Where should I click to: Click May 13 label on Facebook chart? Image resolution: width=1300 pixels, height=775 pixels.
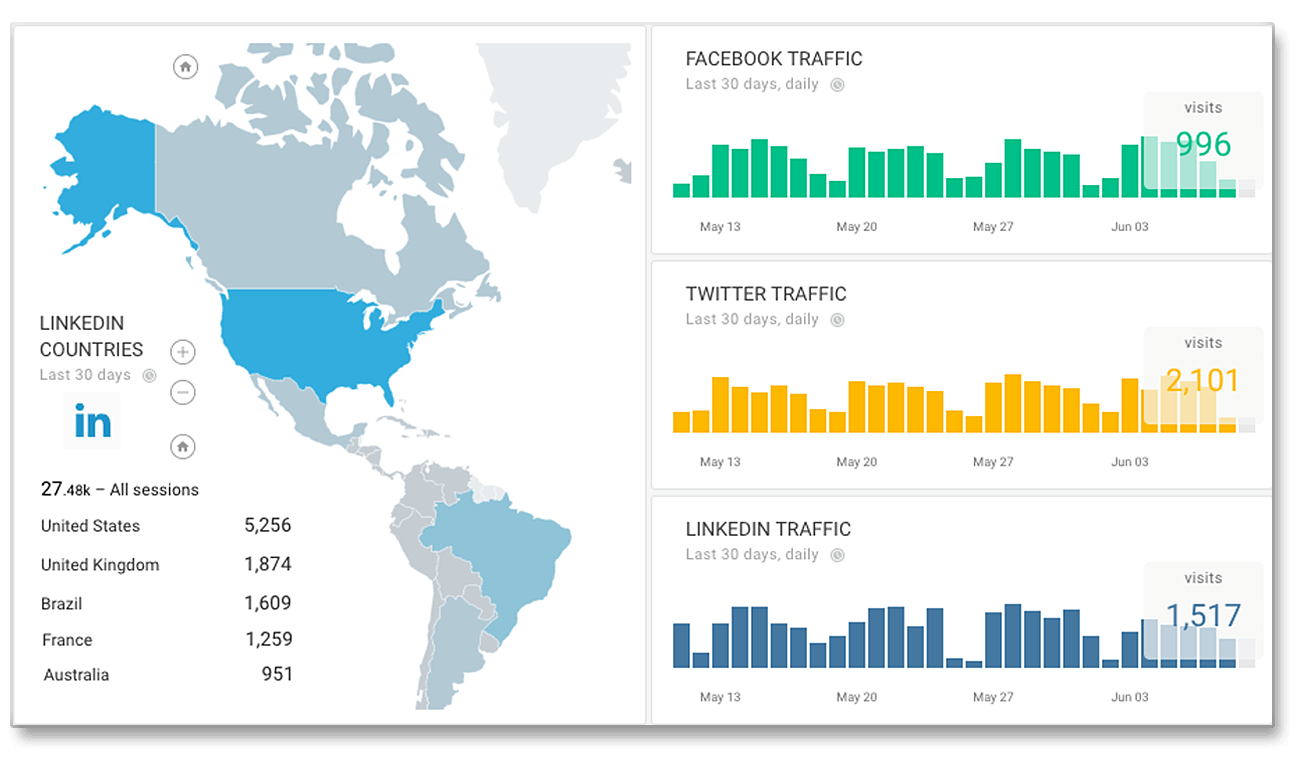(720, 227)
